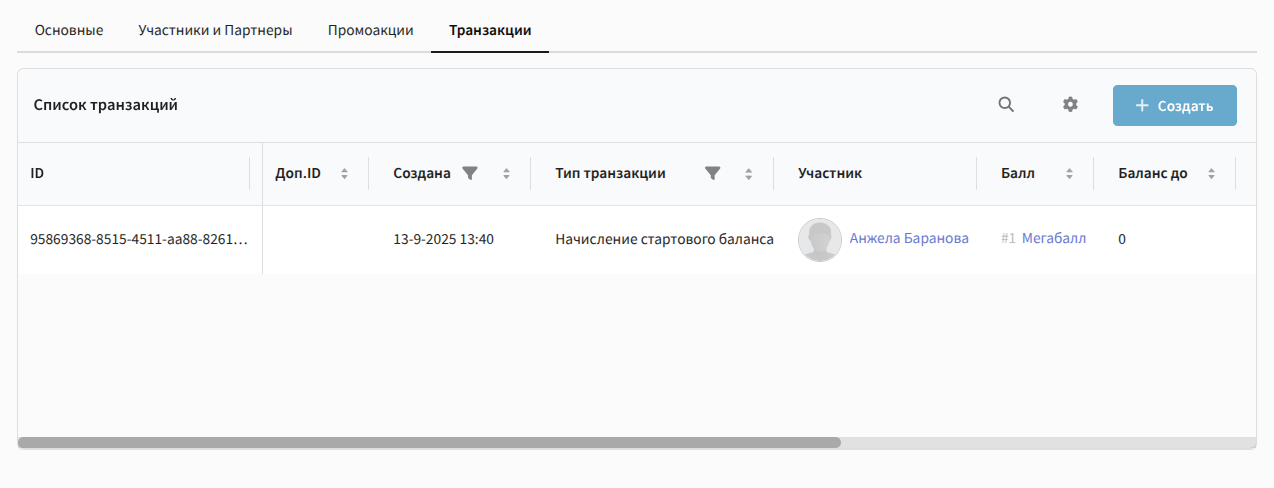Filter by Создана date funnel icon
Screen dimensions: 1274x488
coord(470,173)
